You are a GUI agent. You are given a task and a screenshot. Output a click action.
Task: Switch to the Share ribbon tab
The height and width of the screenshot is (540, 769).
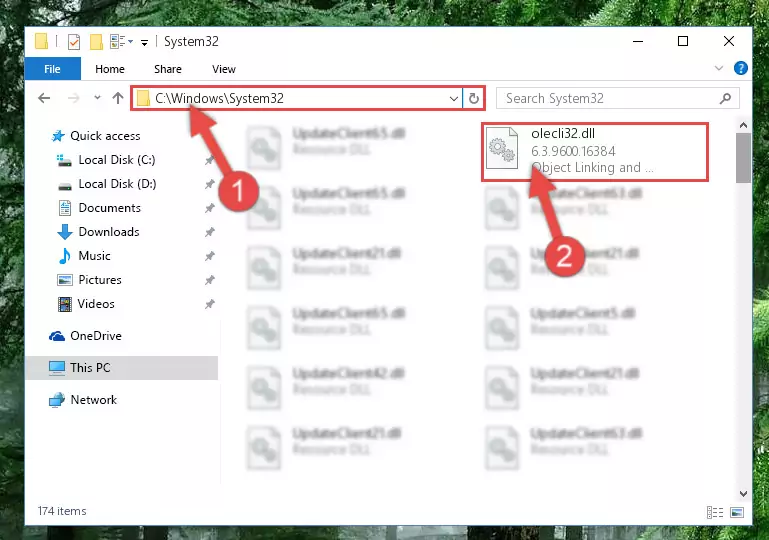click(168, 69)
